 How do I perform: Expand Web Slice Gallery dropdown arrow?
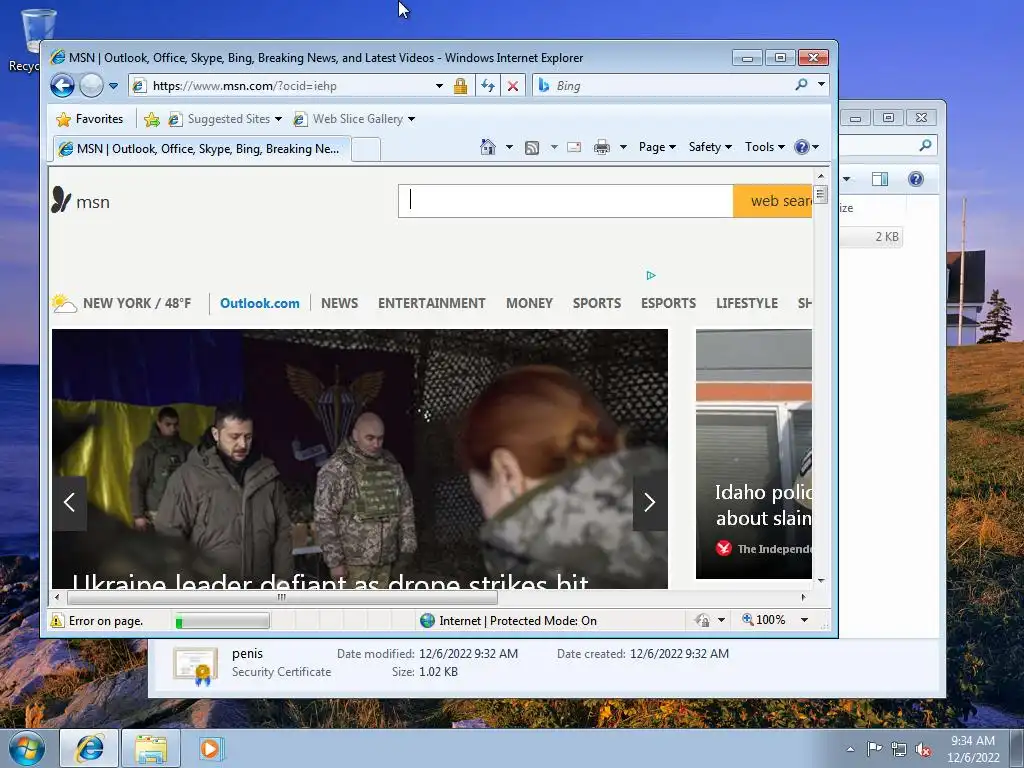411,119
